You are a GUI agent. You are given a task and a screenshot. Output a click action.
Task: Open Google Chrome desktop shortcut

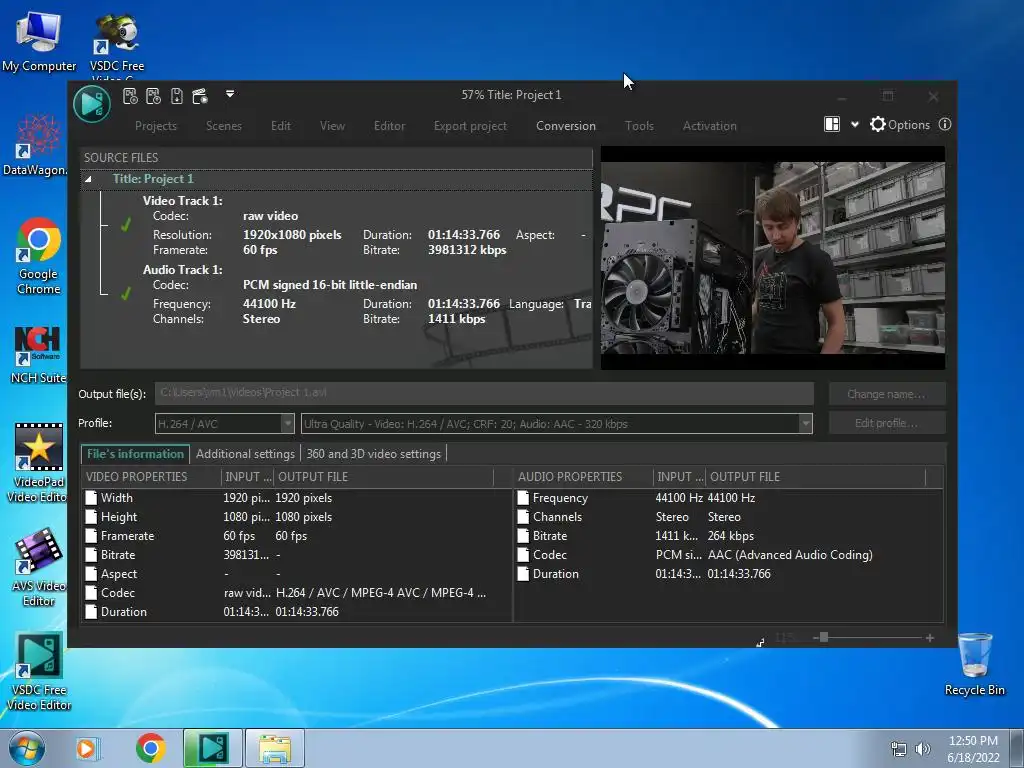[x=39, y=256]
